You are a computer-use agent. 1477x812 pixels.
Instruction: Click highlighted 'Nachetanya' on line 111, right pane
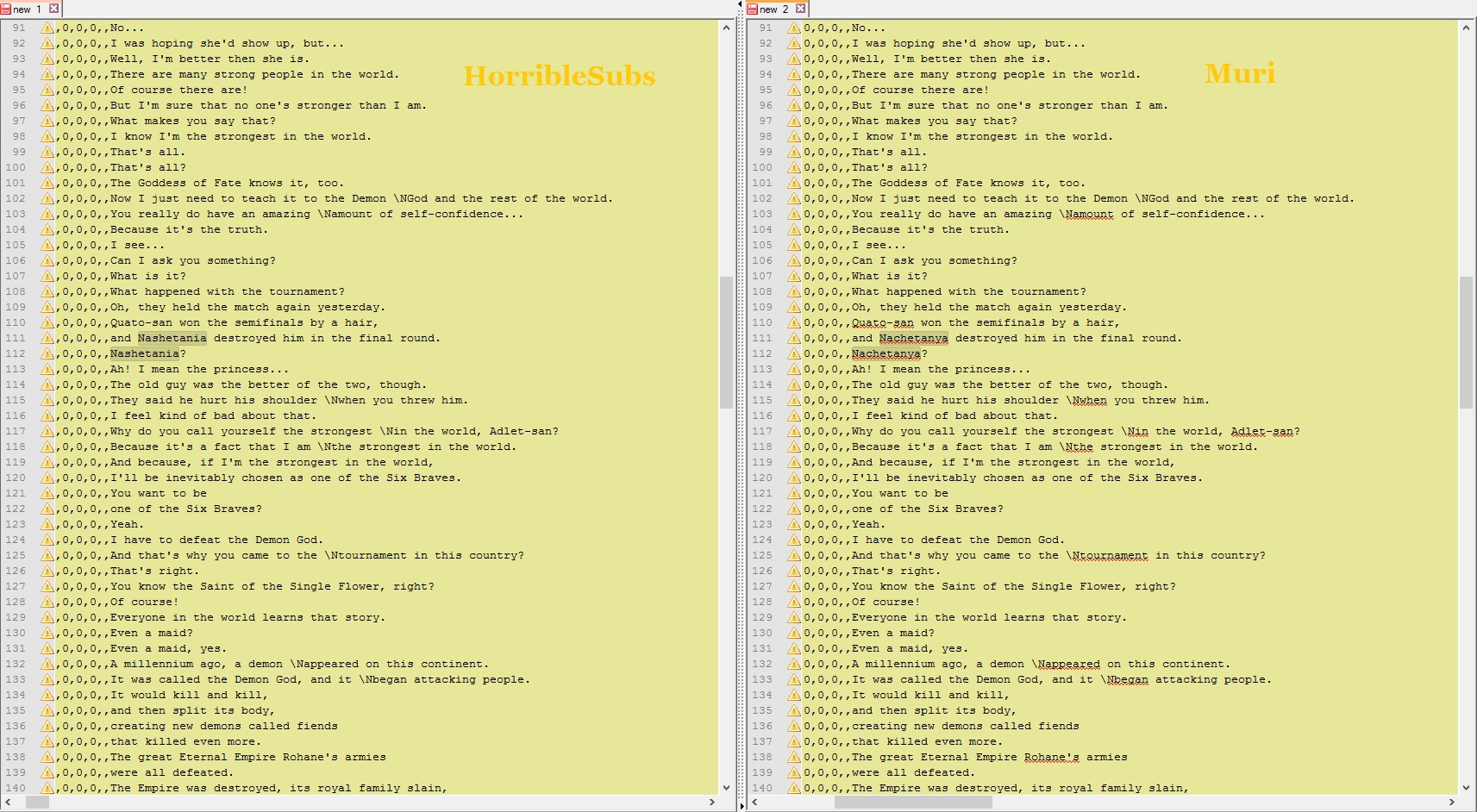913,339
